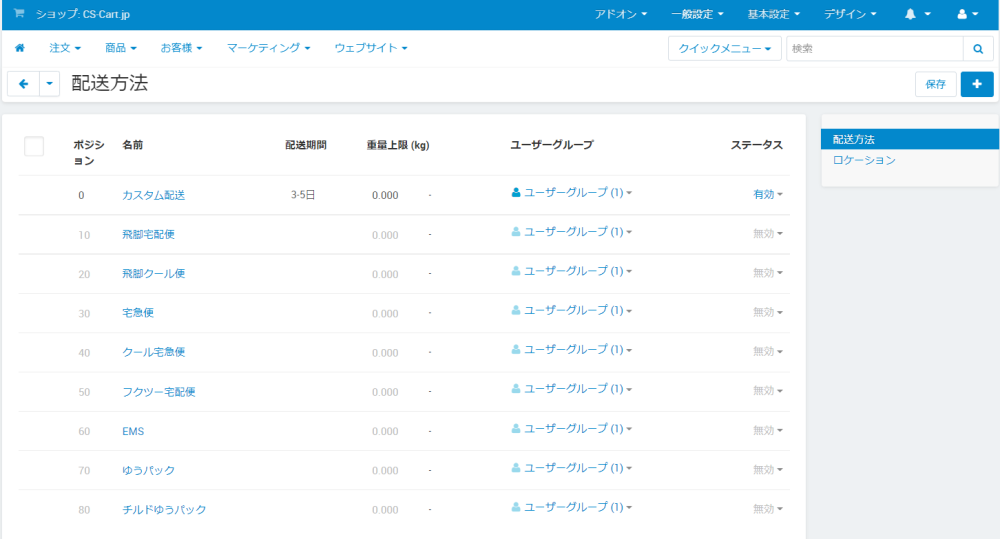1000x539 pixels.
Task: Open the notifications bell menu
Action: [917, 14]
